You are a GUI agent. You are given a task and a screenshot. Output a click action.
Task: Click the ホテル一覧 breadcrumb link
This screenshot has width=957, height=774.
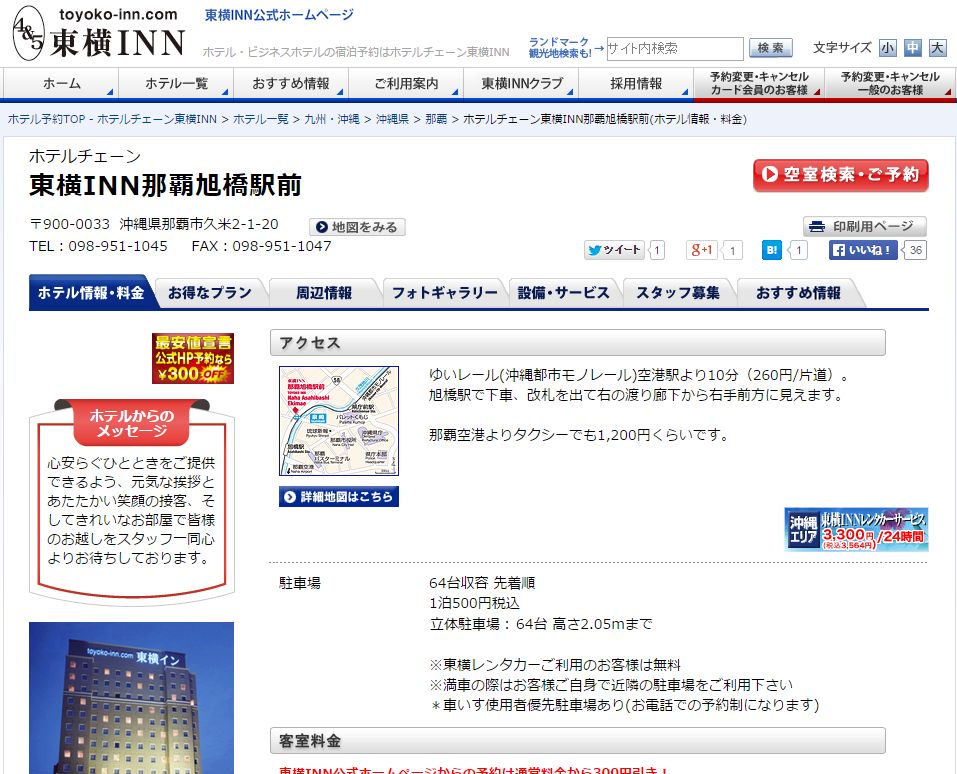tap(261, 119)
